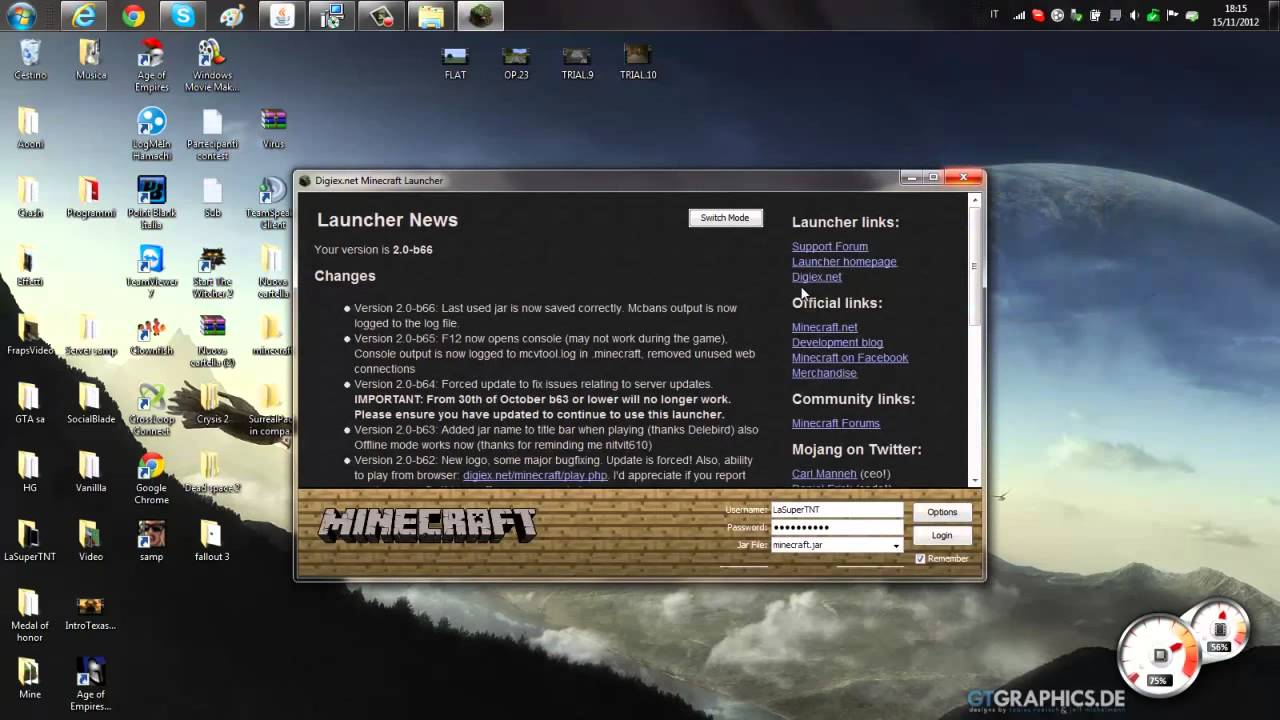1280x720 pixels.
Task: Open the TRIAL.9 video file
Action: [x=577, y=62]
